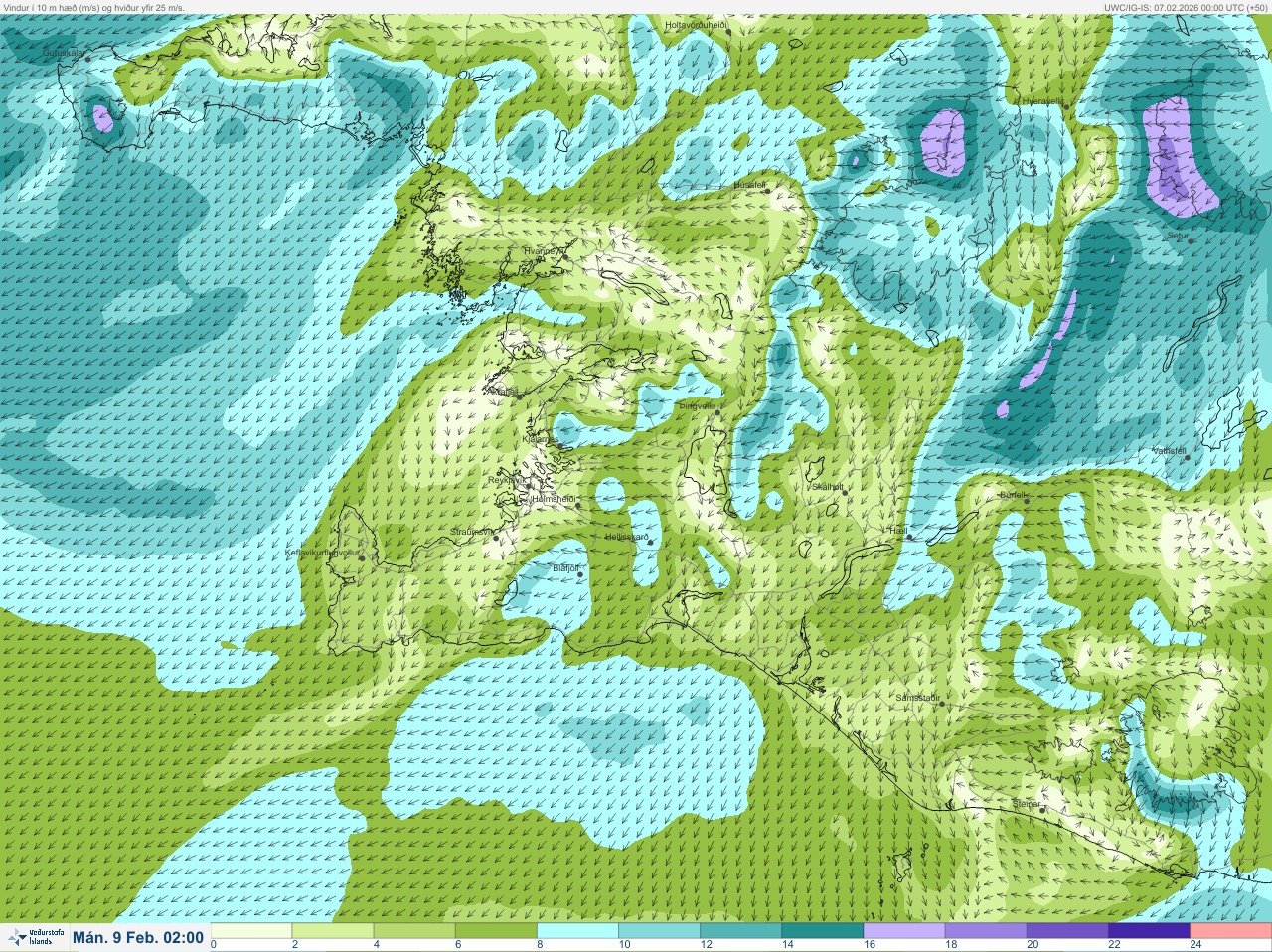The width and height of the screenshot is (1272, 952).
Task: Select the 14–16 m/s dark teal swatch
Action: pos(824,931)
